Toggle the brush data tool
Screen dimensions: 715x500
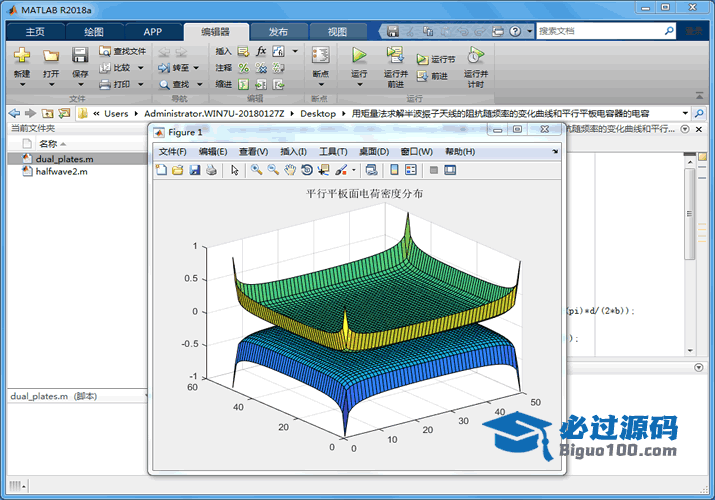[x=341, y=170]
